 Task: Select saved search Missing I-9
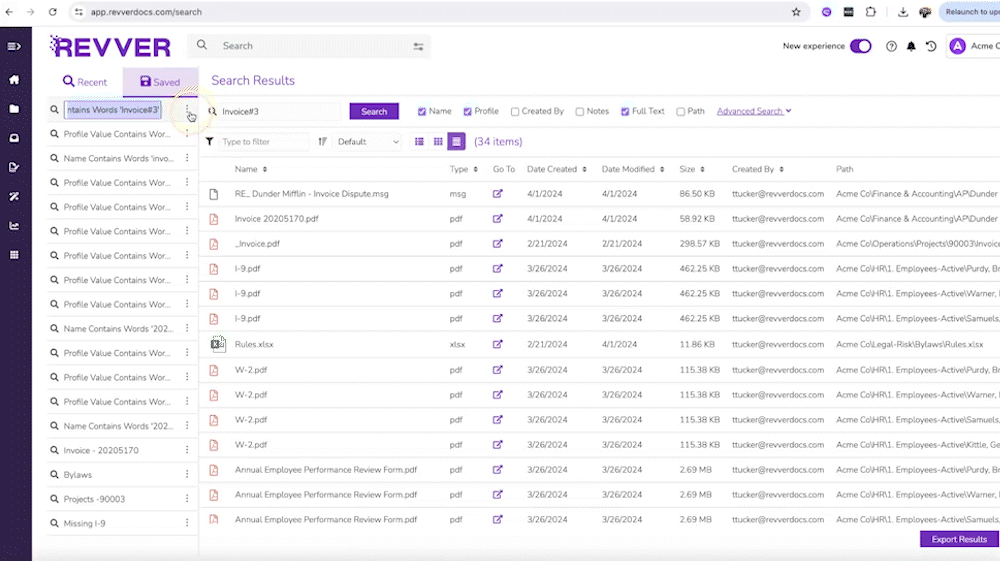point(84,523)
